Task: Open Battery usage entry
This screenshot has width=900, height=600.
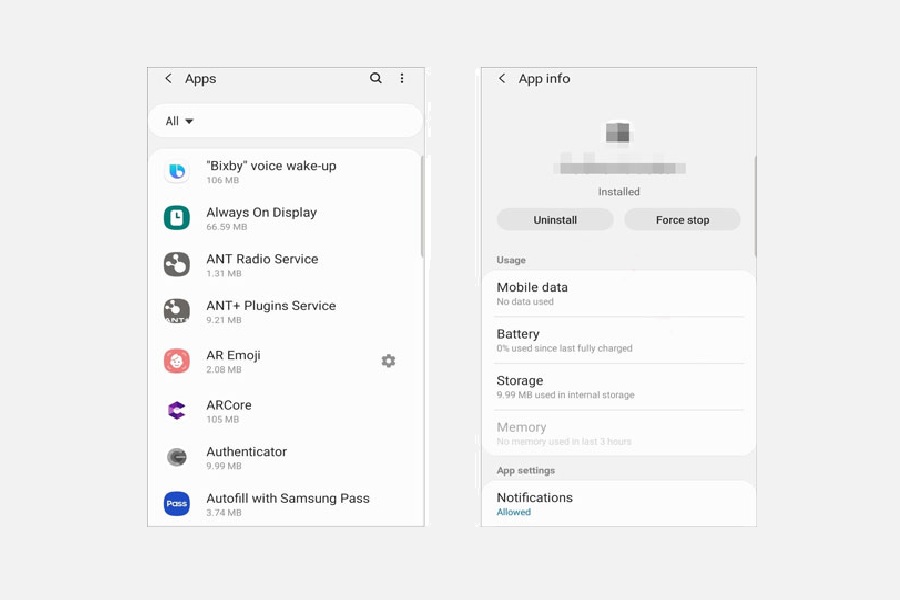Action: [x=618, y=340]
